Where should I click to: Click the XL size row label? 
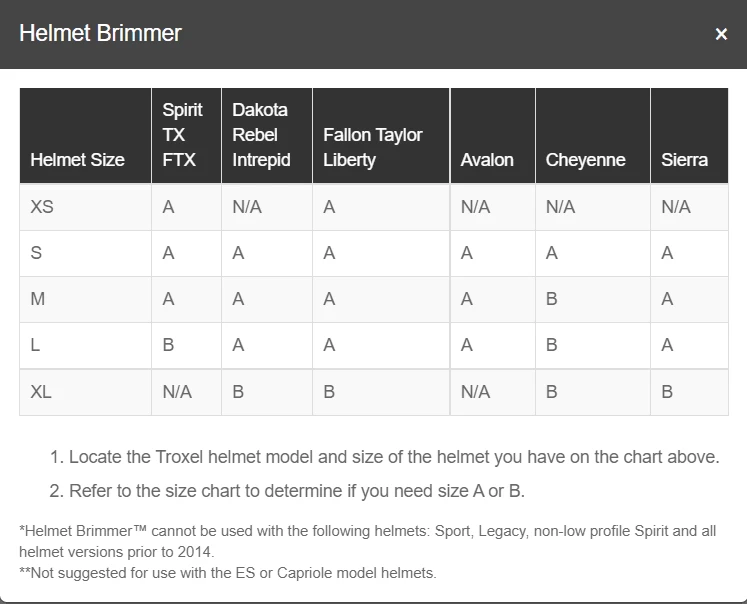(x=41, y=392)
